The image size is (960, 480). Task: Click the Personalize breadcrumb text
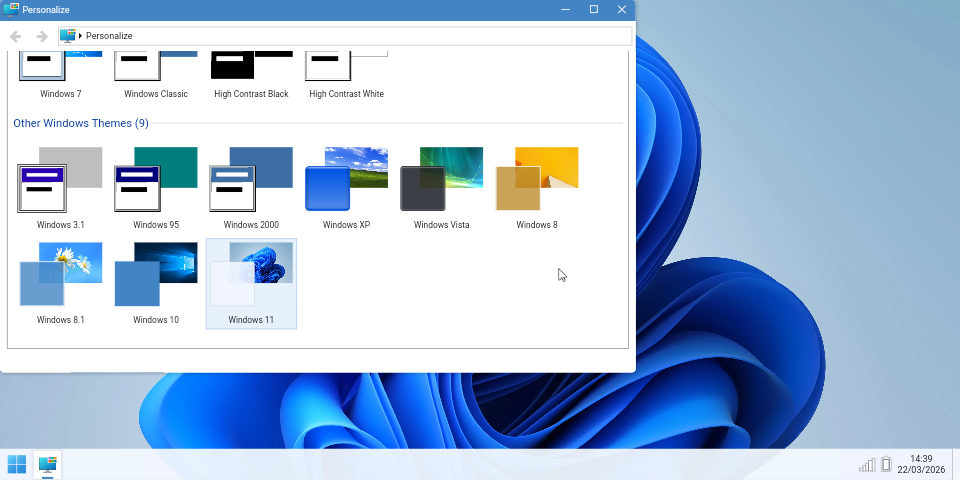point(109,36)
